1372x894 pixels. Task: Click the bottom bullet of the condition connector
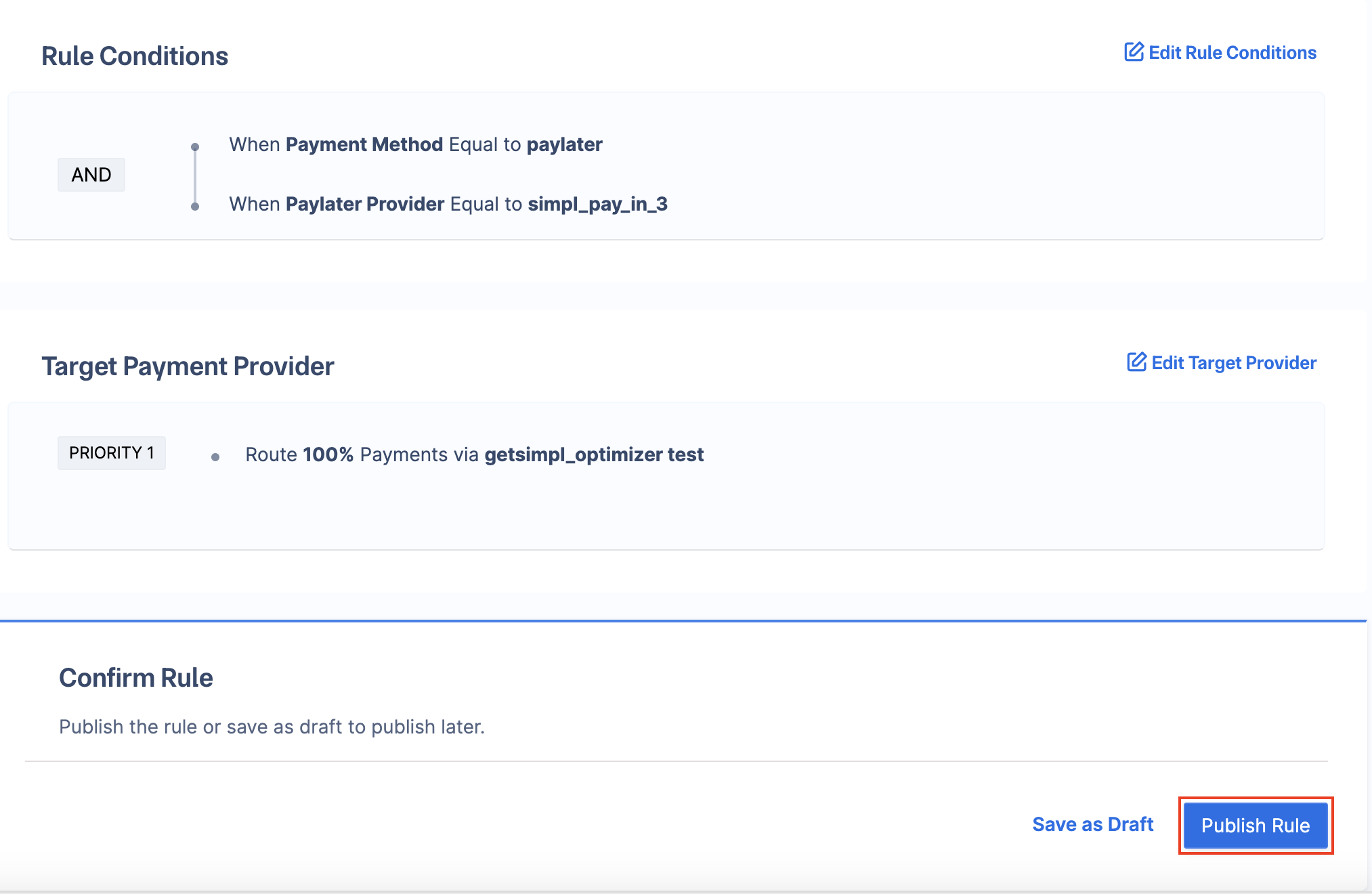pyautogui.click(x=195, y=207)
